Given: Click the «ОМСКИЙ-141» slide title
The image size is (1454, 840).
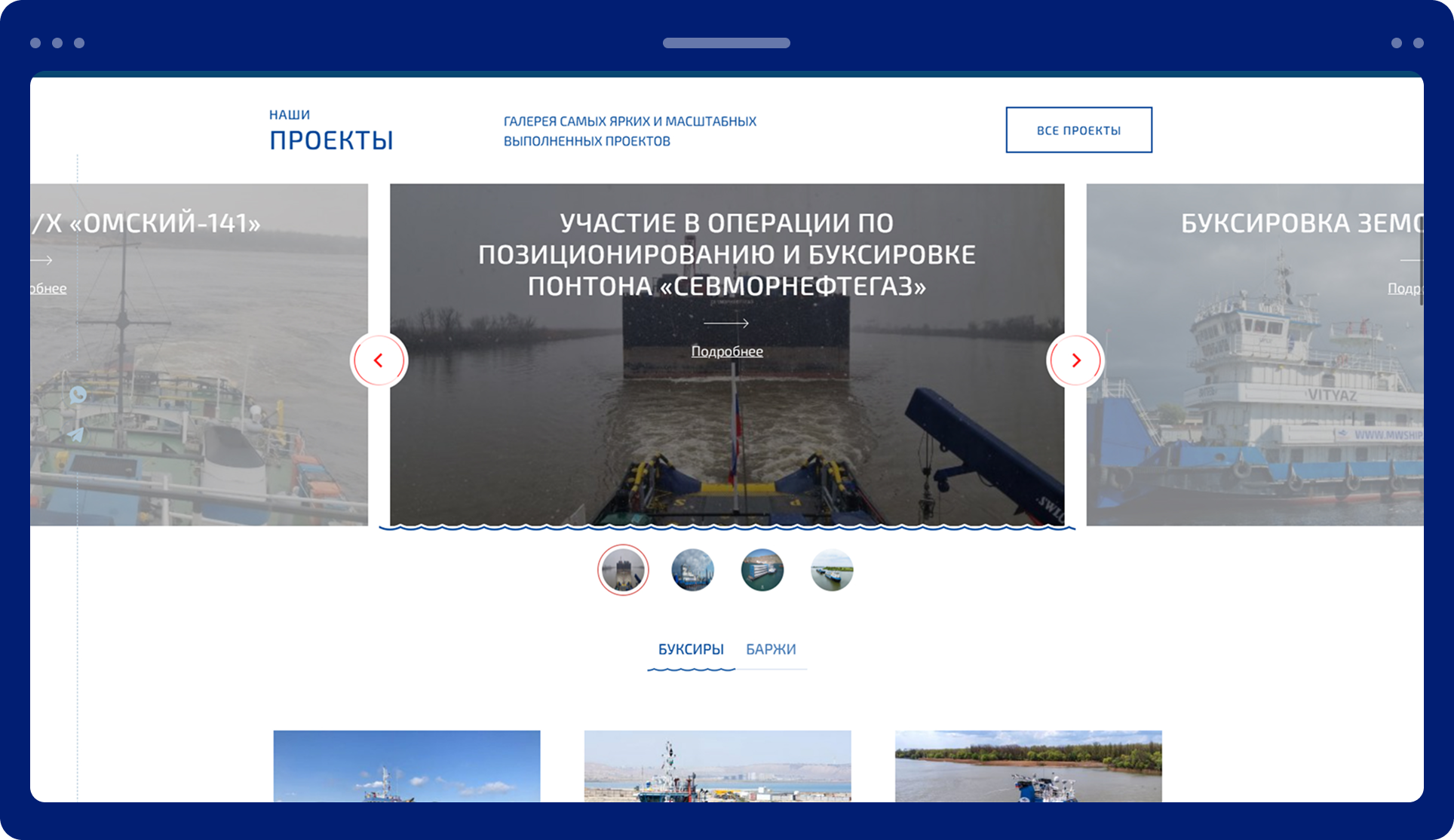Looking at the screenshot, I should [x=146, y=223].
